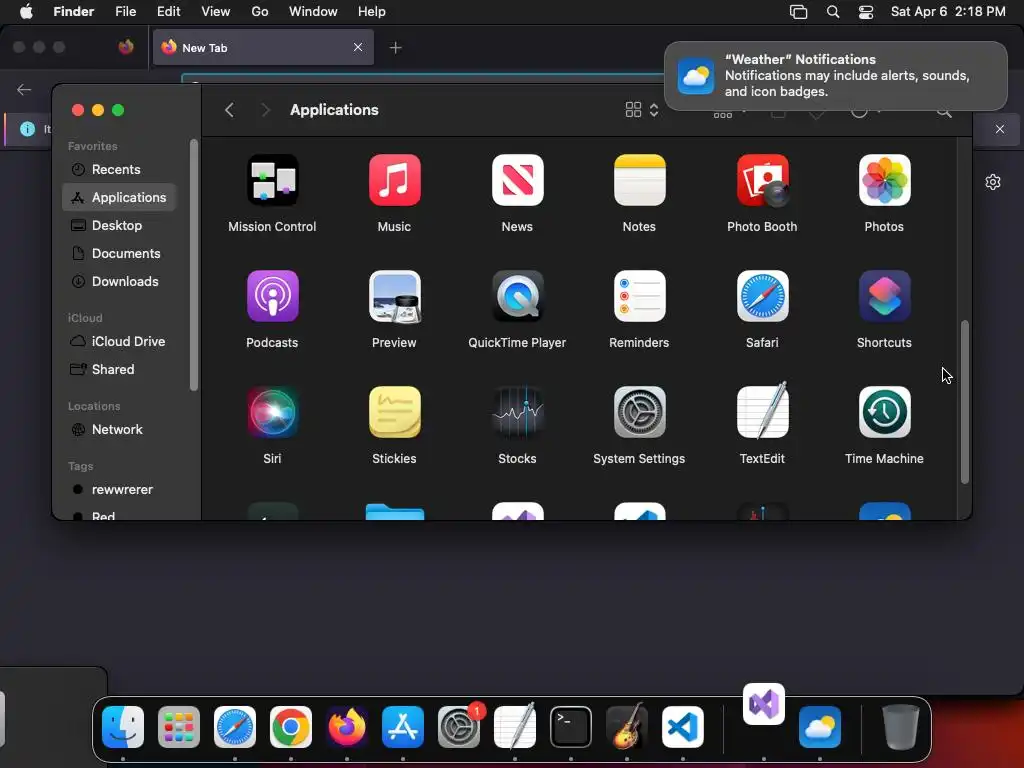The width and height of the screenshot is (1024, 768).
Task: Open the Edit menu
Action: coord(168,12)
